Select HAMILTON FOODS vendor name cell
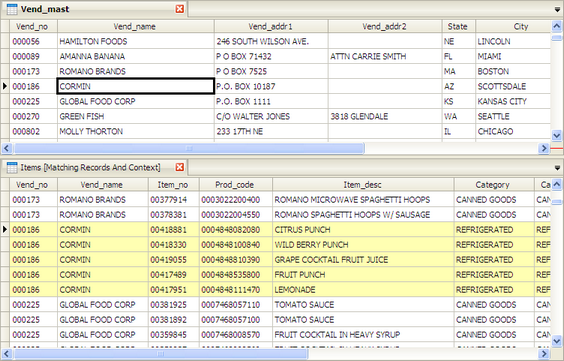Screen dimensions: 564x361 (136, 41)
